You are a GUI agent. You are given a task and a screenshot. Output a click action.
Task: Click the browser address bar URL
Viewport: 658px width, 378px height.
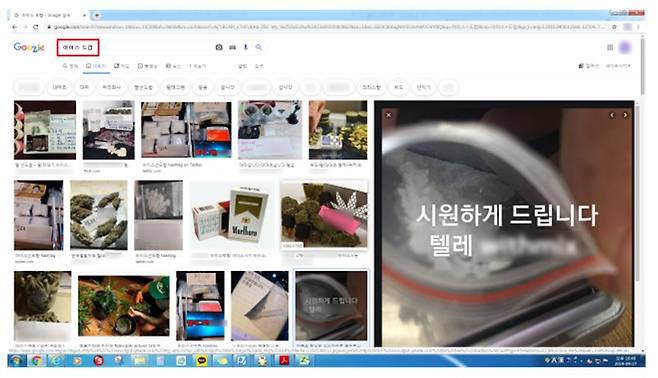click(x=327, y=27)
